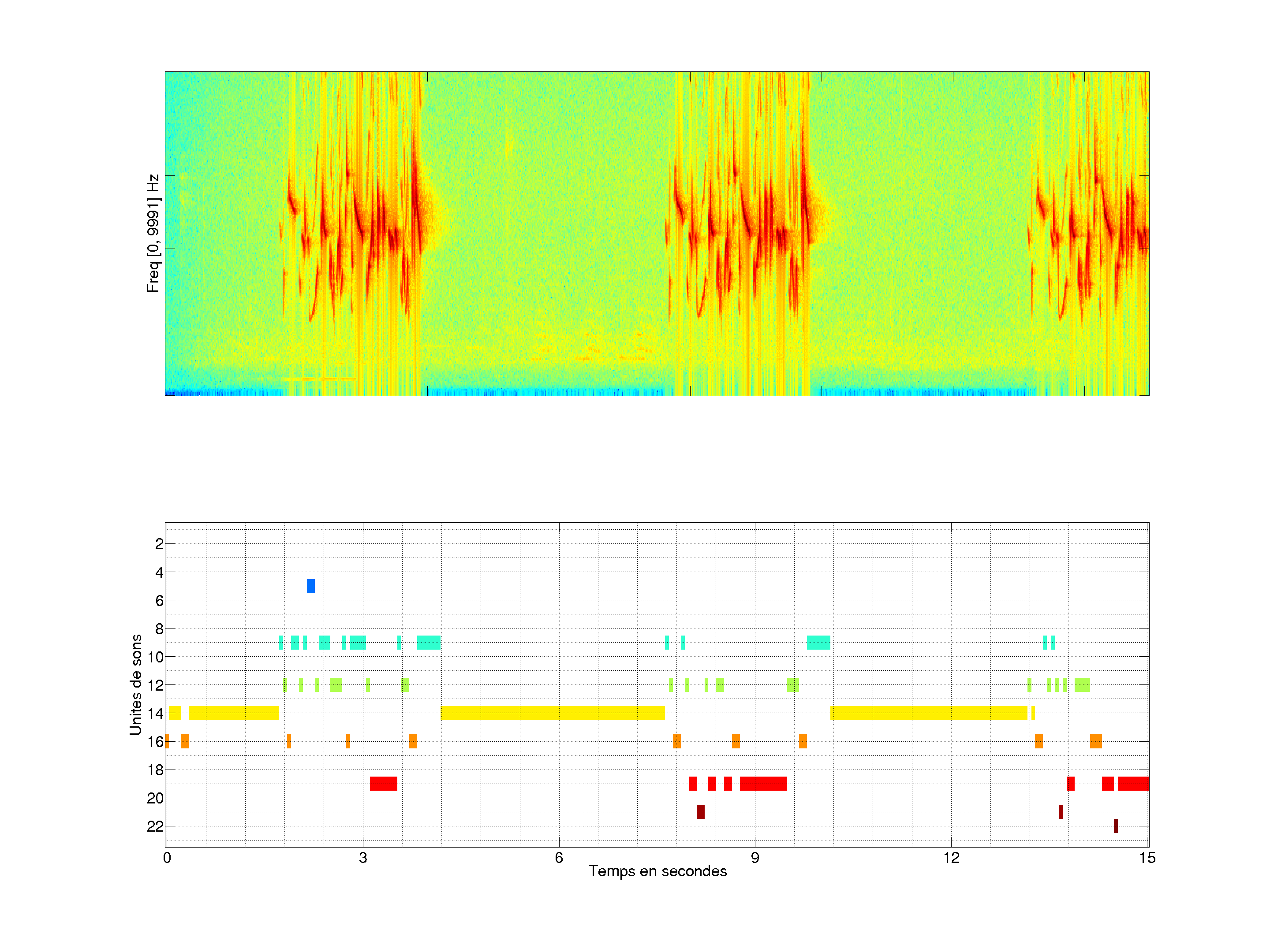Click the single blue bar at unit 5
The image size is (1270, 952).
pyautogui.click(x=310, y=586)
